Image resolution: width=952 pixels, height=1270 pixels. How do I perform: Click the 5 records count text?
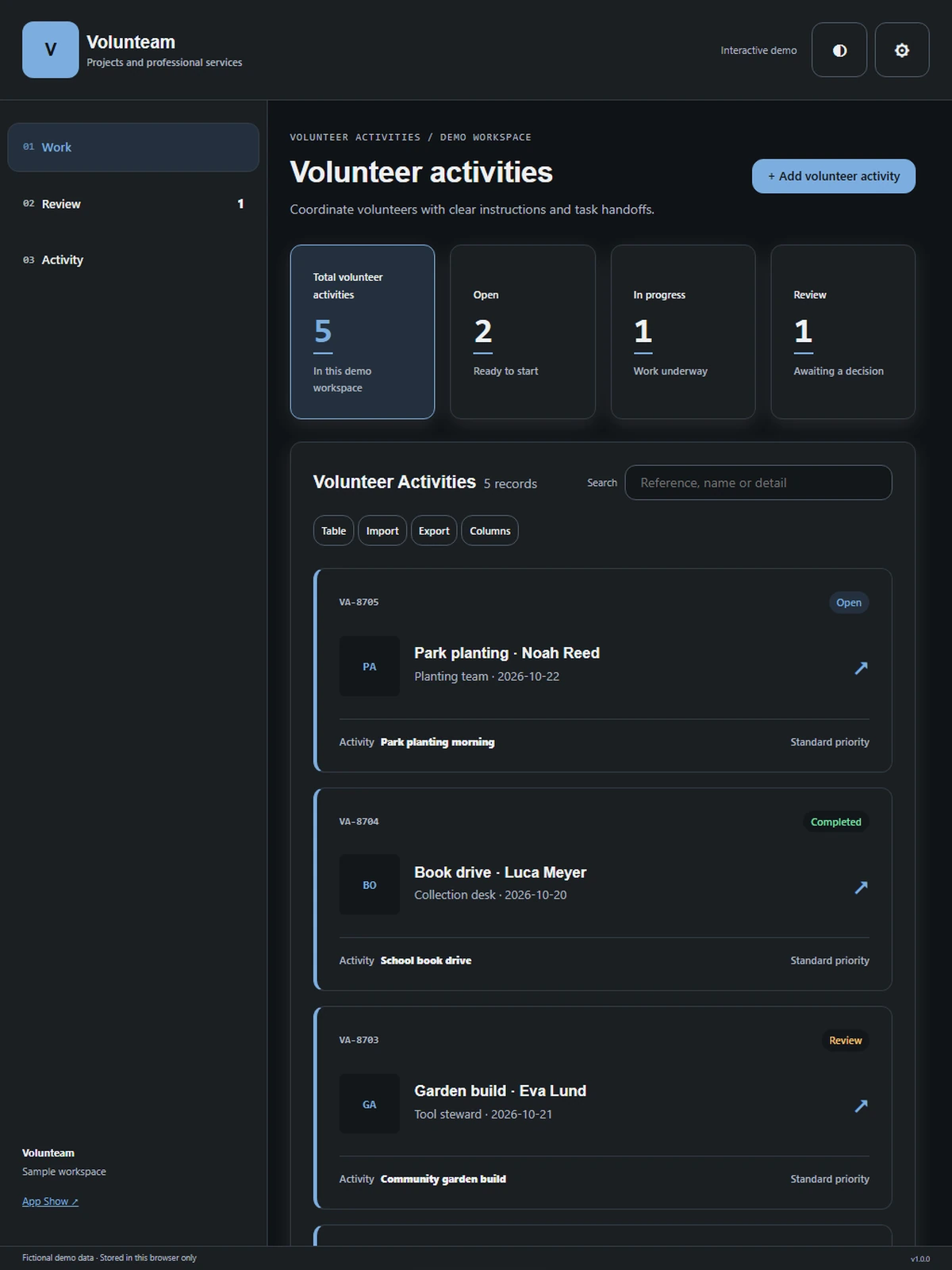(510, 484)
